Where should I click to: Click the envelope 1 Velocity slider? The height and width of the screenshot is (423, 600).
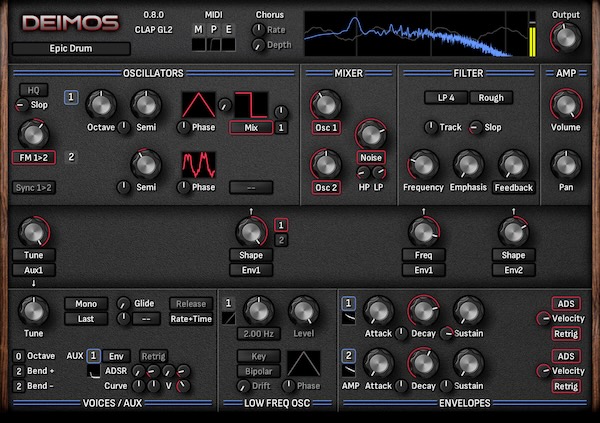[543, 318]
